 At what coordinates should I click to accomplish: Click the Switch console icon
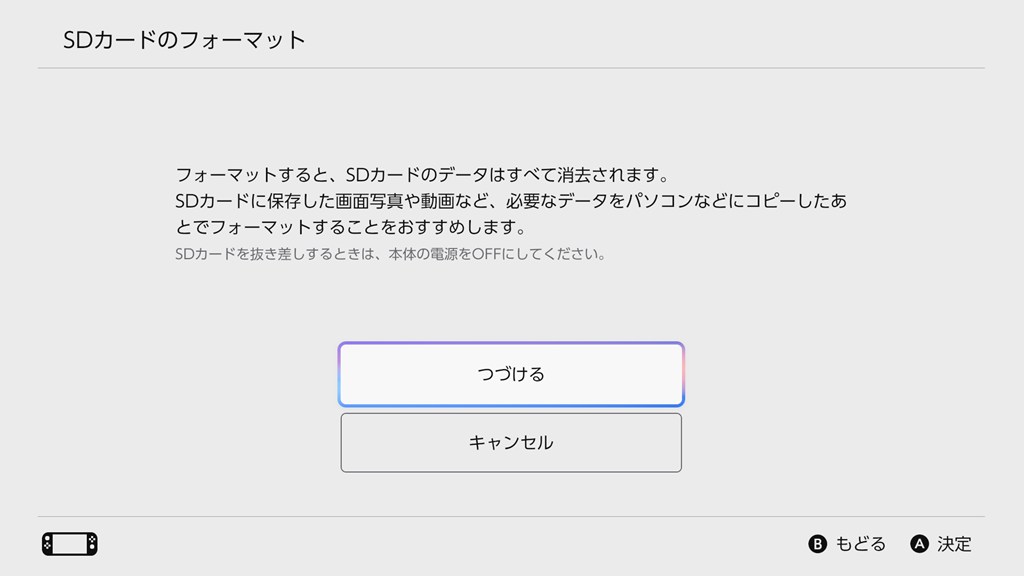69,544
